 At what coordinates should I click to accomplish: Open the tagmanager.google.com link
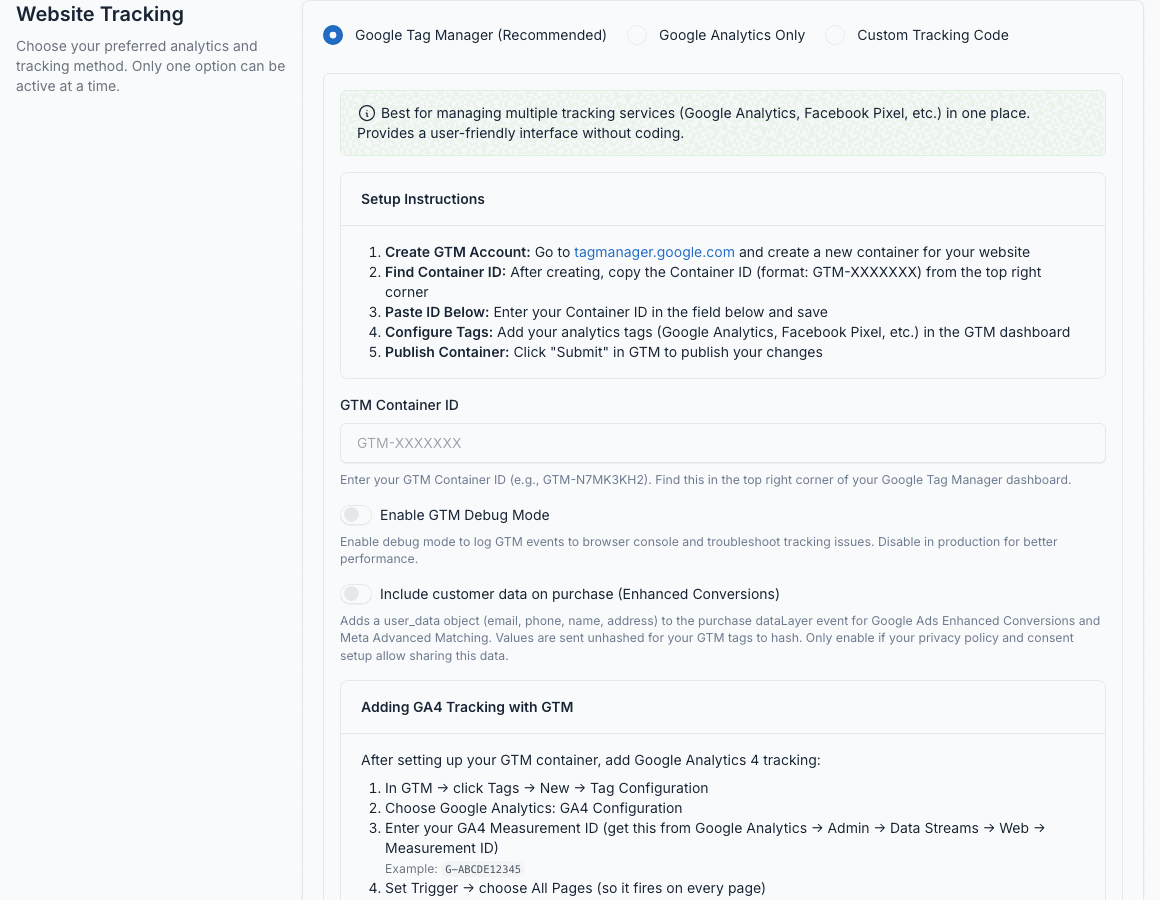[x=654, y=252]
